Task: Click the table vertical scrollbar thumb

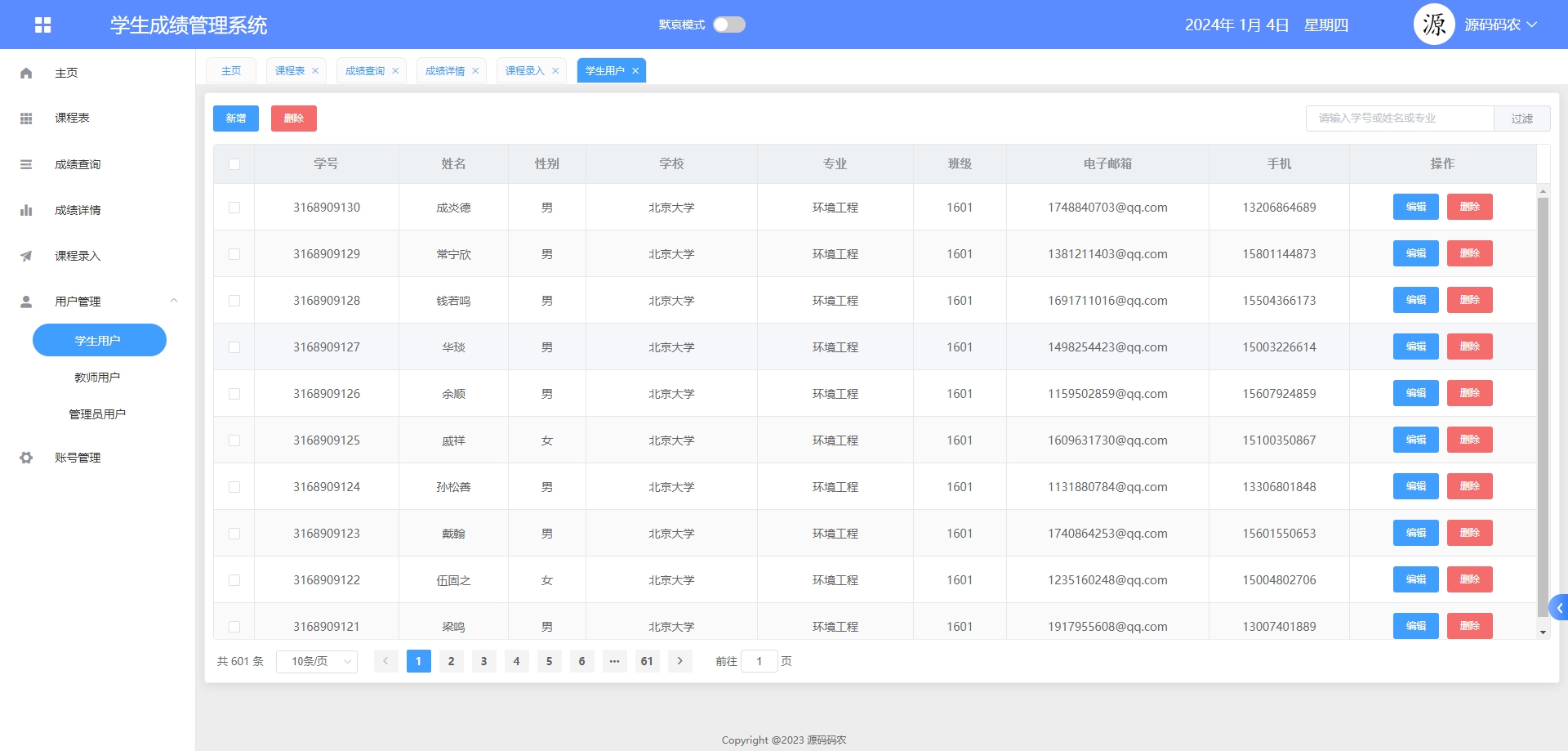Action: 1543,407
